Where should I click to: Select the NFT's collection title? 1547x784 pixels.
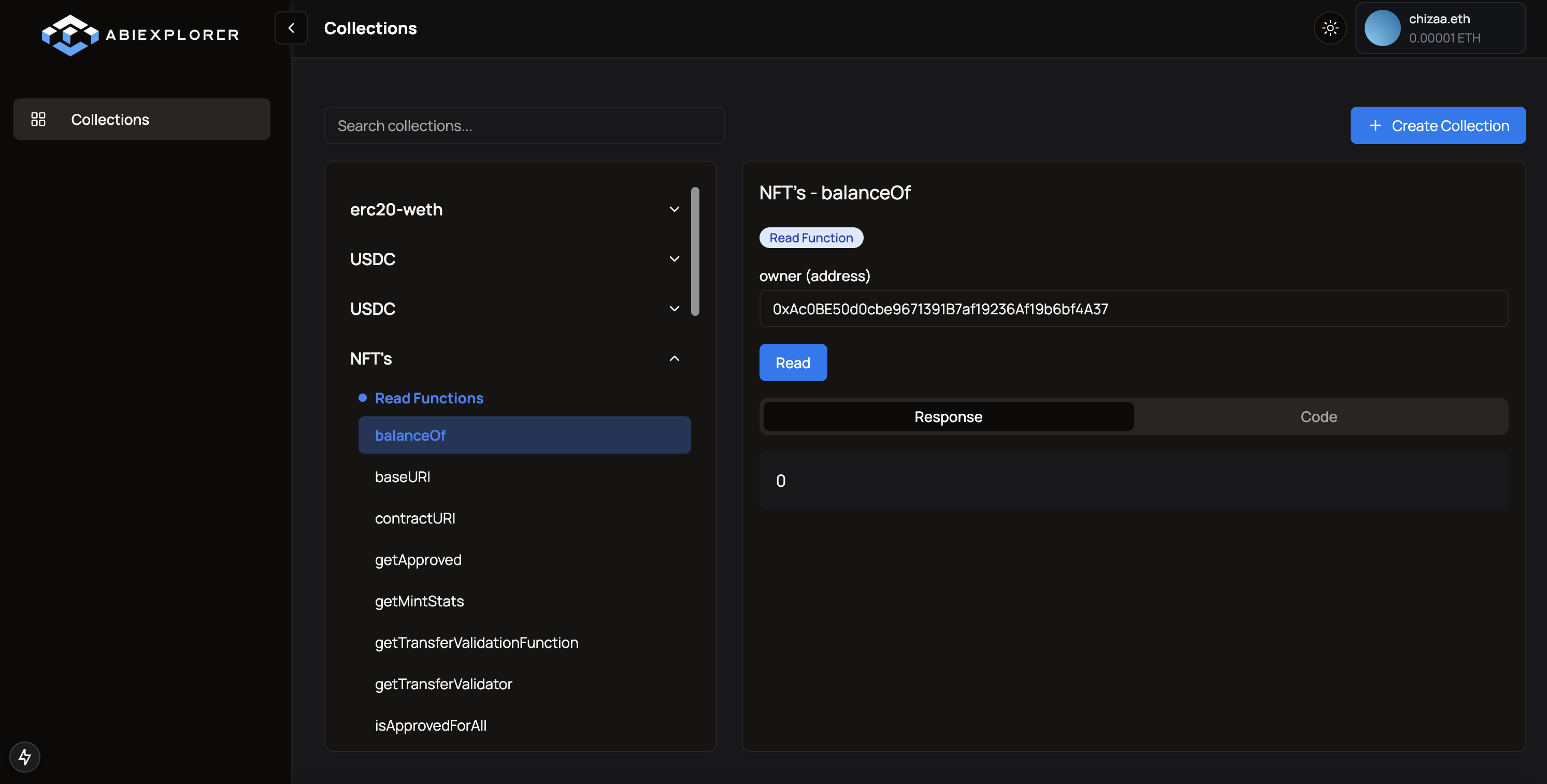371,358
